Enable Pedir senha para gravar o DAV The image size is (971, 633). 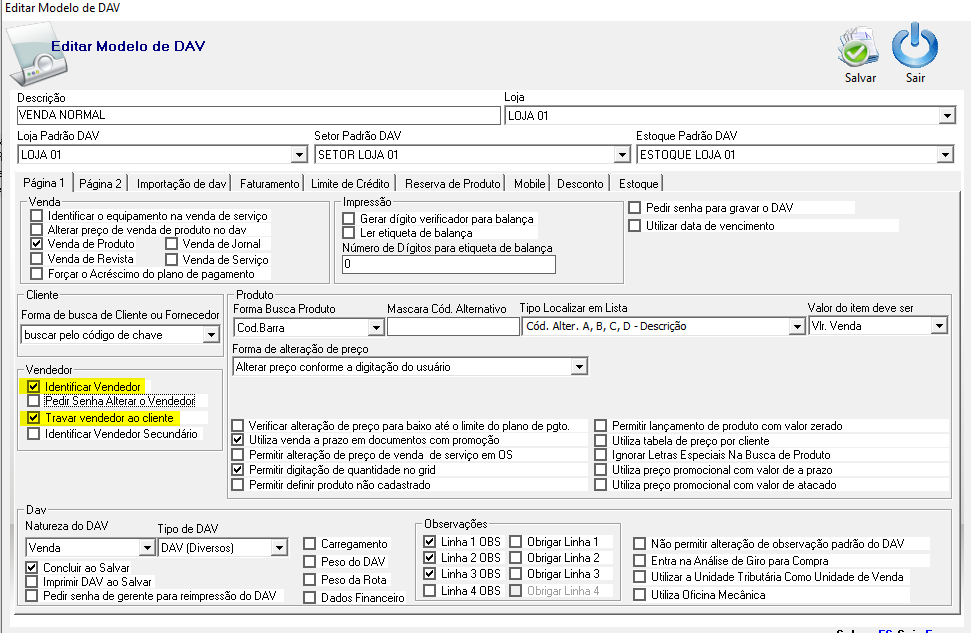[635, 208]
